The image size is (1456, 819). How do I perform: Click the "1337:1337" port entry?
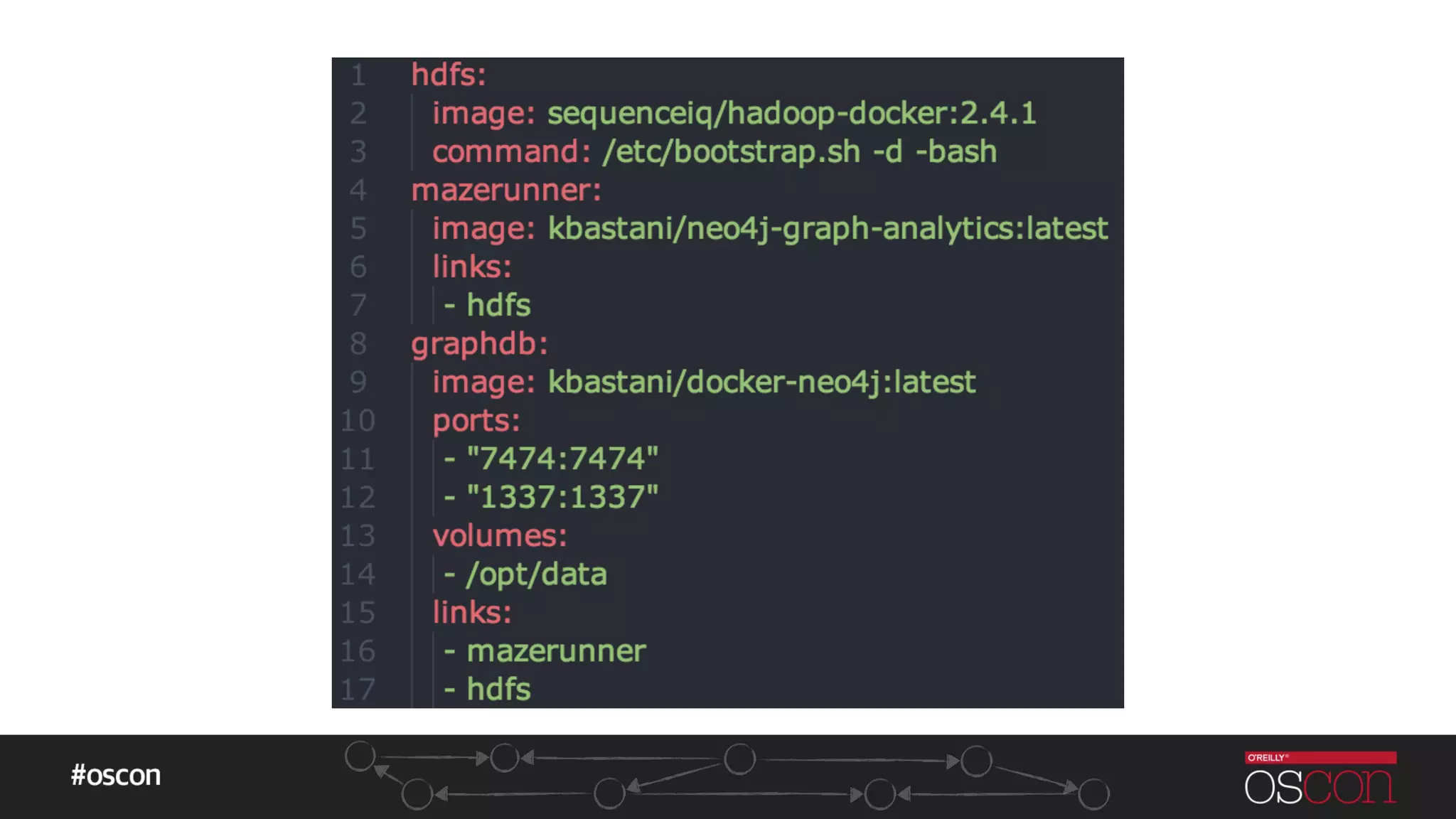point(562,498)
